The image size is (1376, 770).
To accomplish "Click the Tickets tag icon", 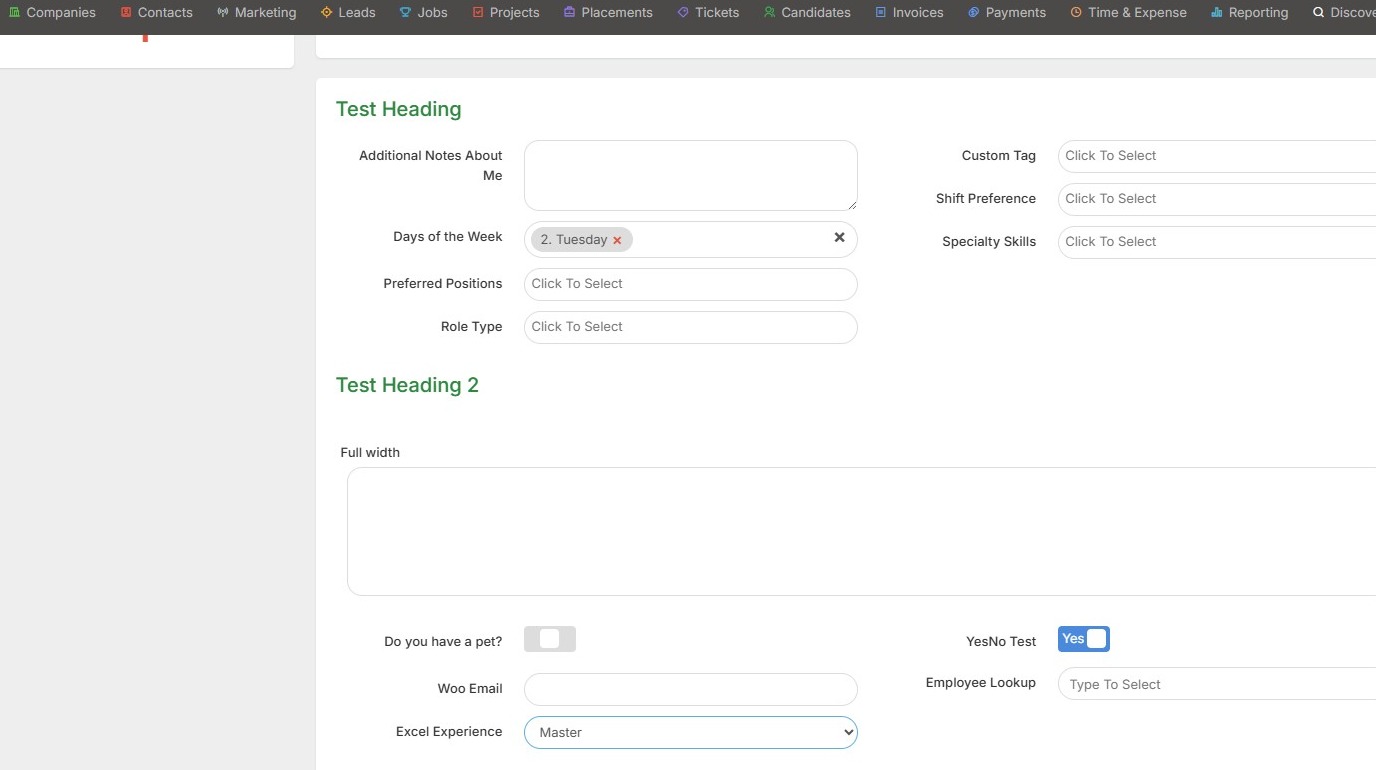I will pyautogui.click(x=683, y=13).
